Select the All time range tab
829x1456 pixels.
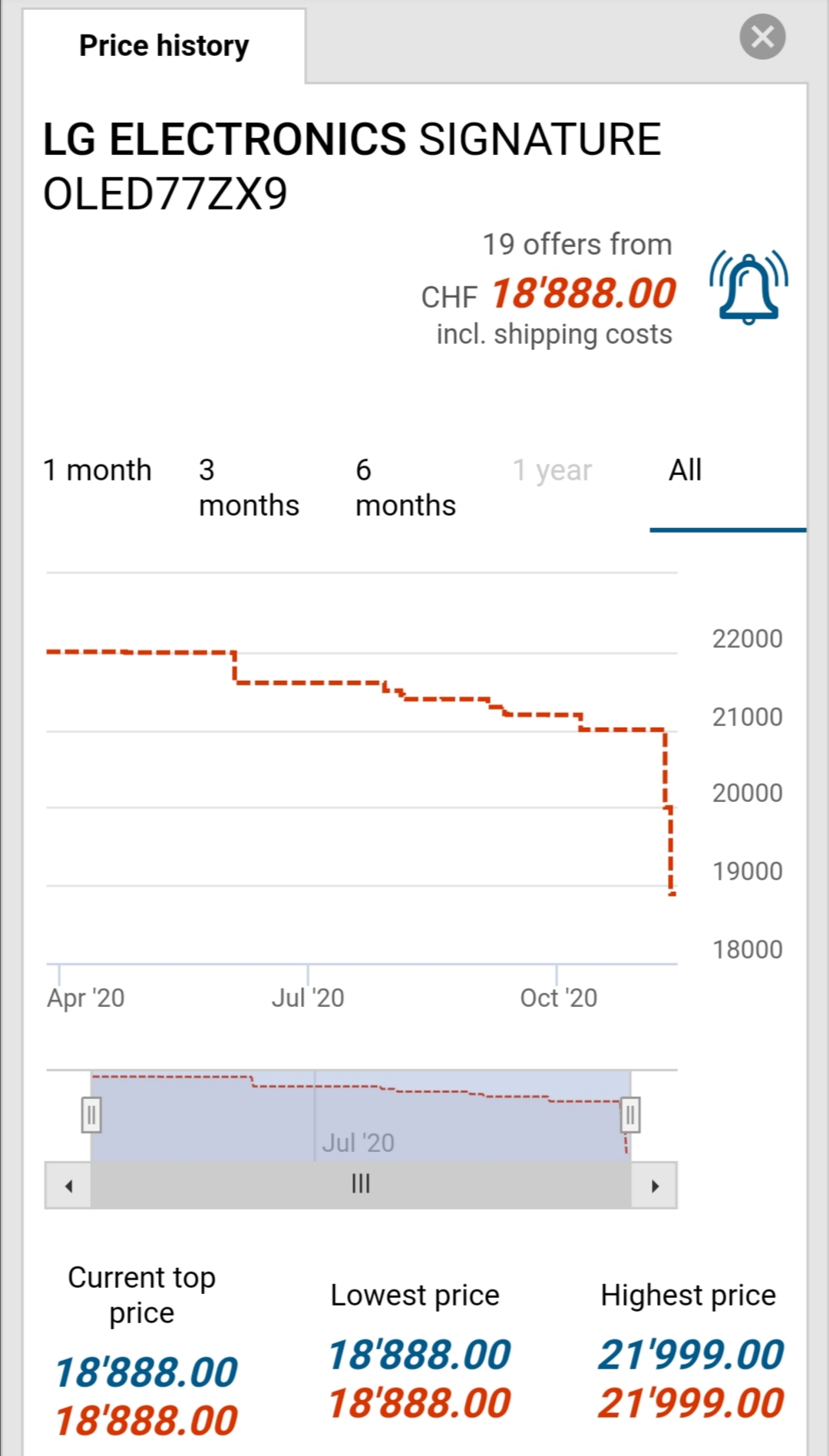685,470
